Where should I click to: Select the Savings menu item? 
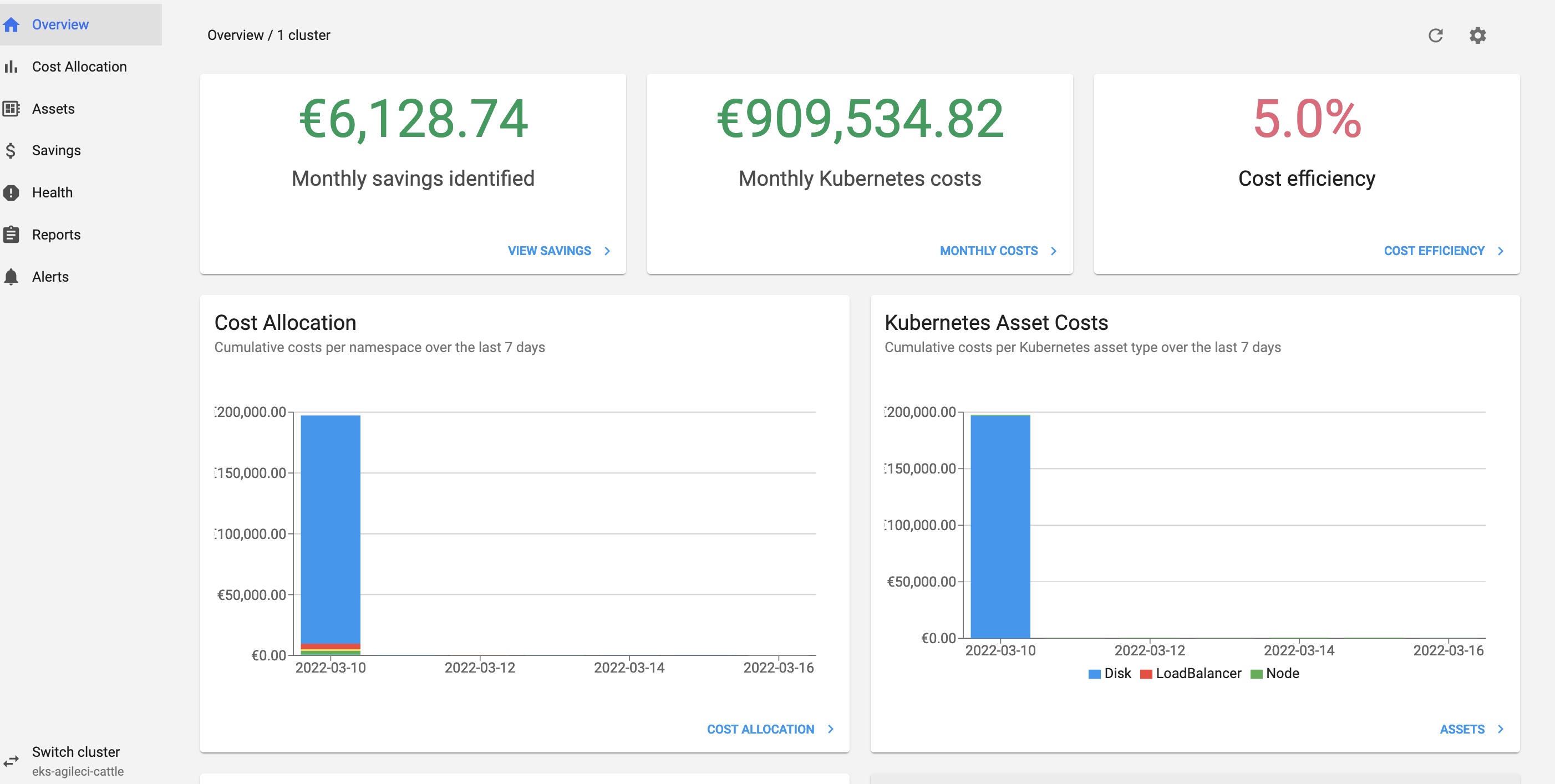[56, 150]
